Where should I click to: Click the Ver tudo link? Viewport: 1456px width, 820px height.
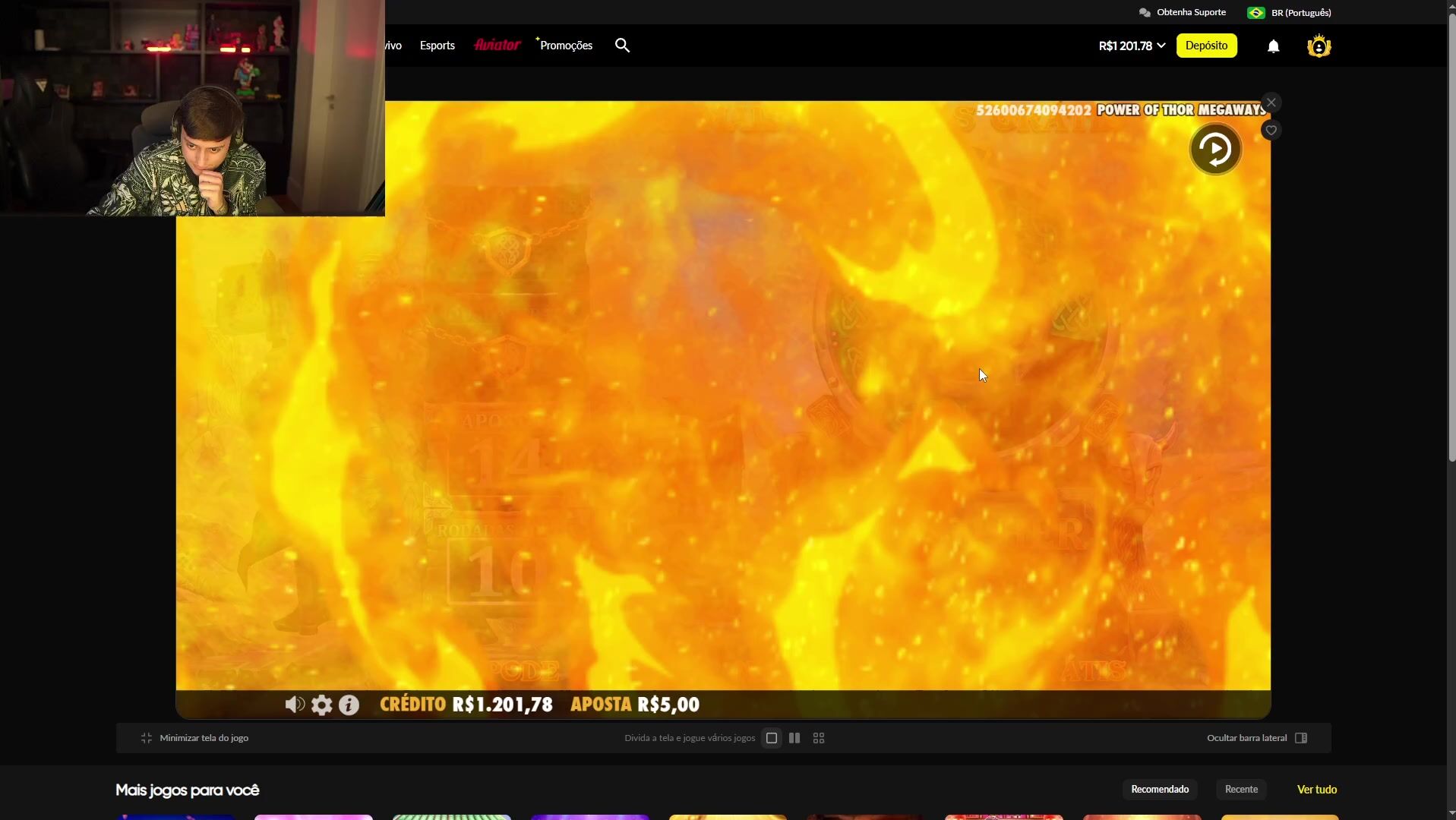click(x=1317, y=790)
